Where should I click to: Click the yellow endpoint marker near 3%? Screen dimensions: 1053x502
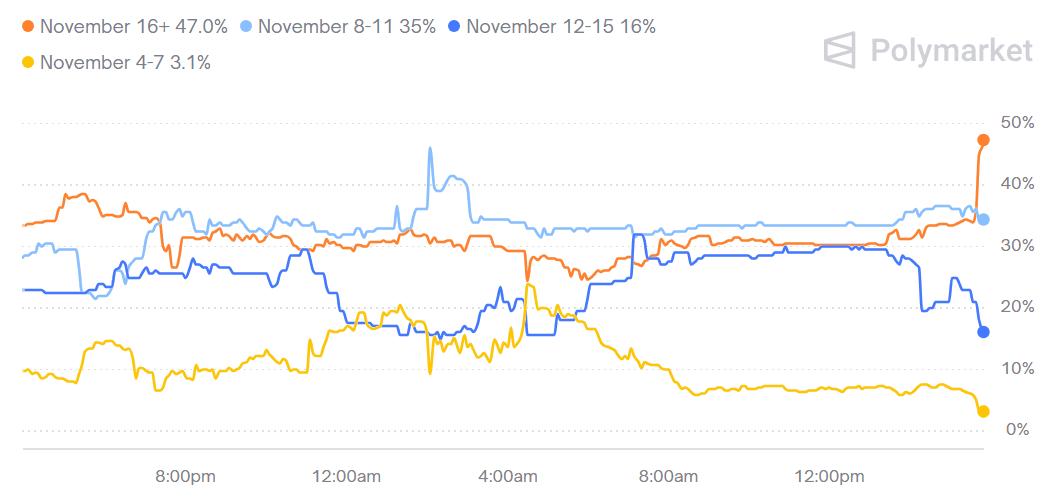[x=983, y=411]
